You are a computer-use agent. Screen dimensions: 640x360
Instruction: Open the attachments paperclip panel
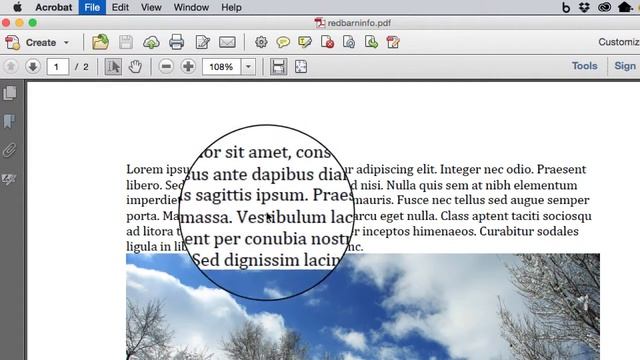(9, 150)
